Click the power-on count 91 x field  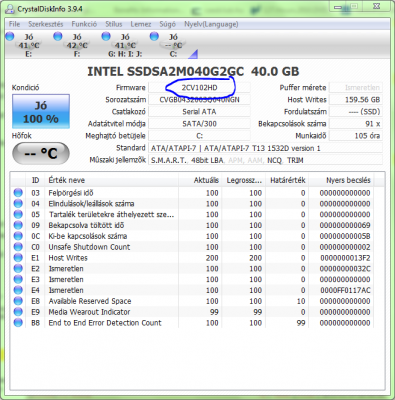coord(356,124)
